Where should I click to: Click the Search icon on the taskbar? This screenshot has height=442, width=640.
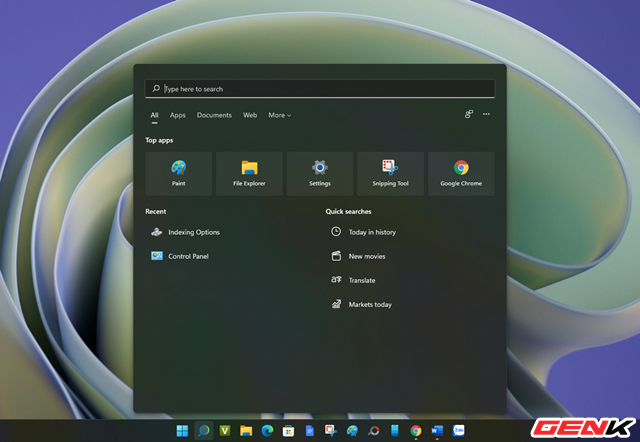(x=203, y=431)
